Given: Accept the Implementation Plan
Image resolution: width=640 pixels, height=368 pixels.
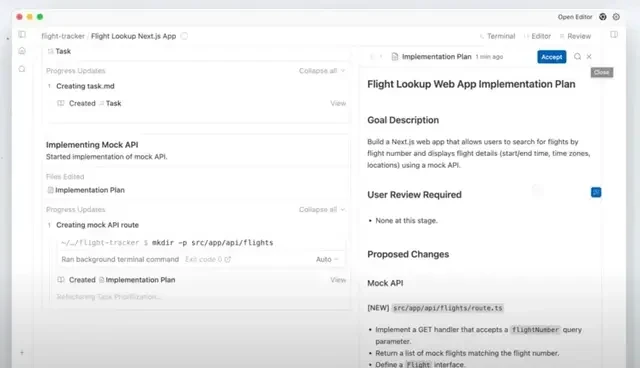Looking at the screenshot, I should pos(551,57).
